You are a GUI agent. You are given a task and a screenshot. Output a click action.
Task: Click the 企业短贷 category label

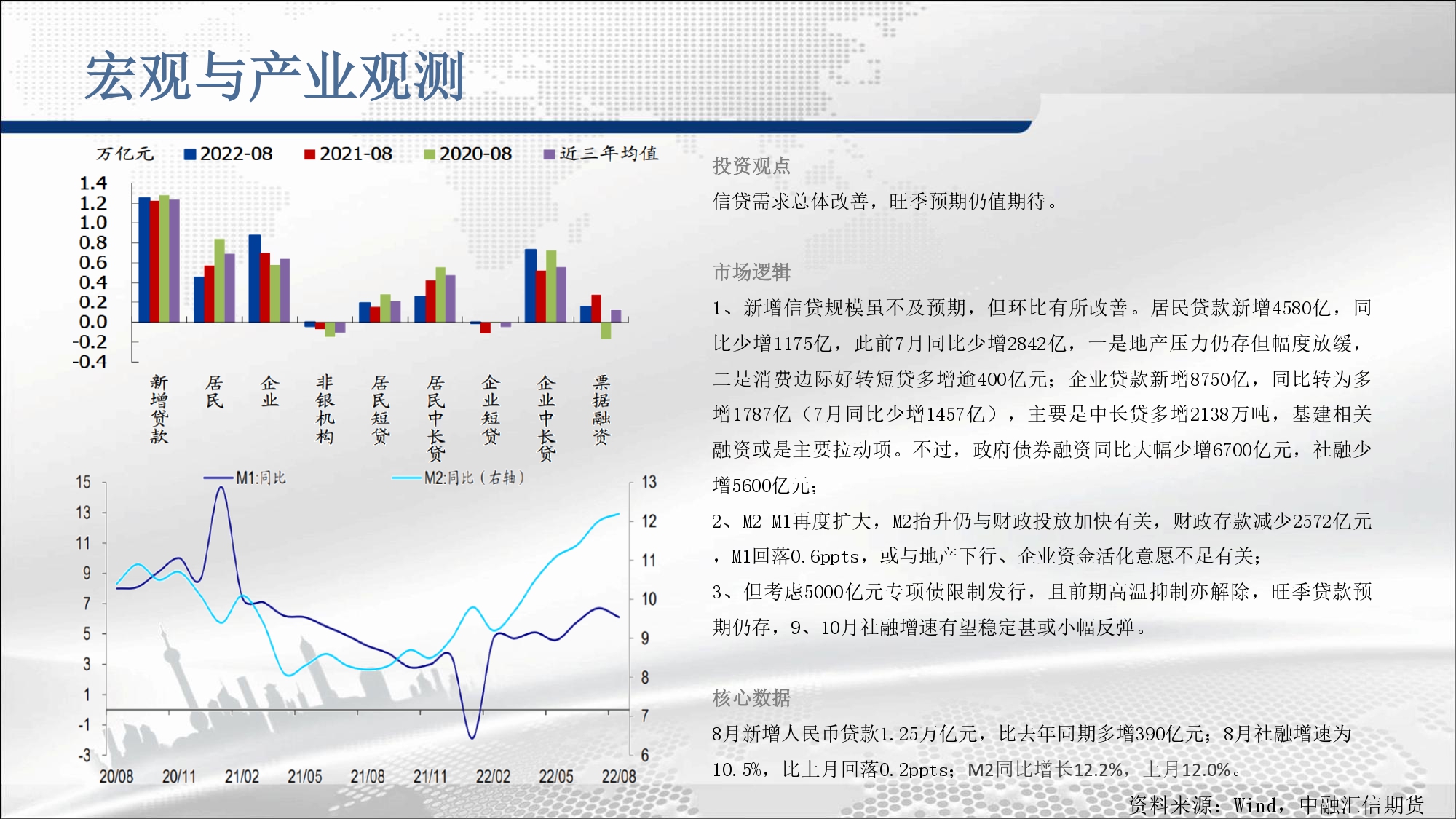[x=491, y=409]
